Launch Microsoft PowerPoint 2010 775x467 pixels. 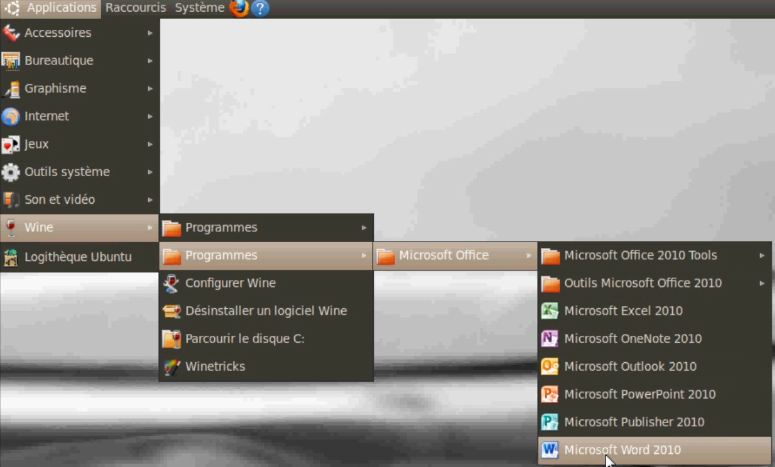point(654,394)
